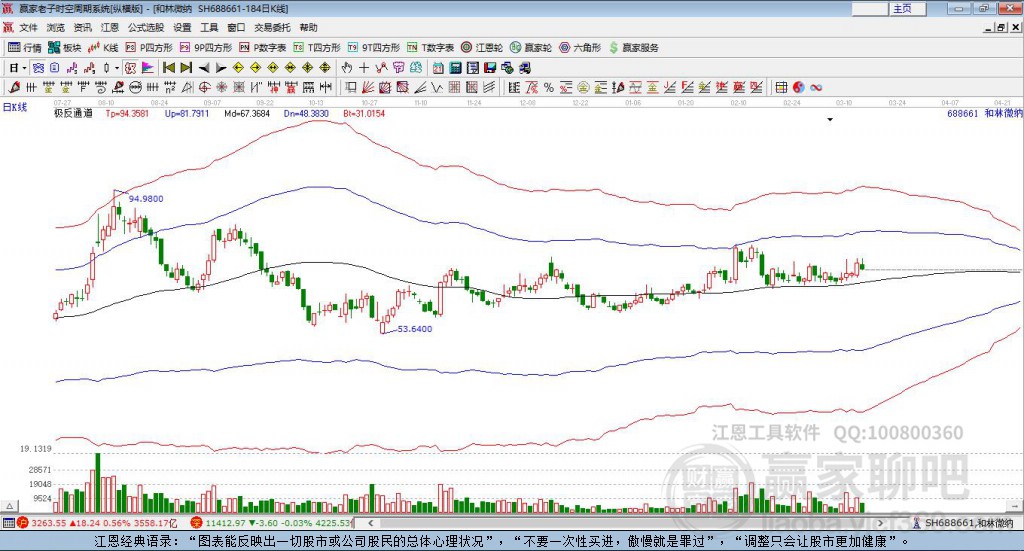Open the T四方形 tool
The height and width of the screenshot is (551, 1024).
317,48
